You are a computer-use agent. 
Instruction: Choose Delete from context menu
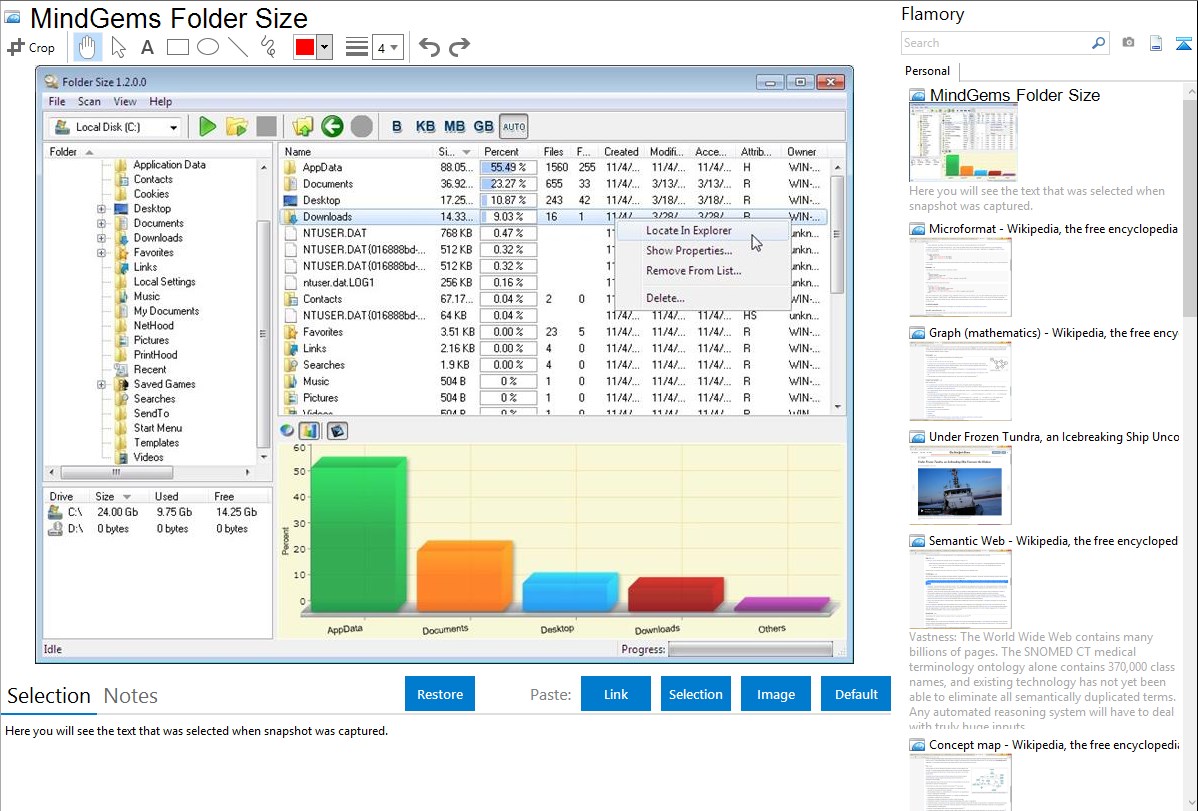702,298
